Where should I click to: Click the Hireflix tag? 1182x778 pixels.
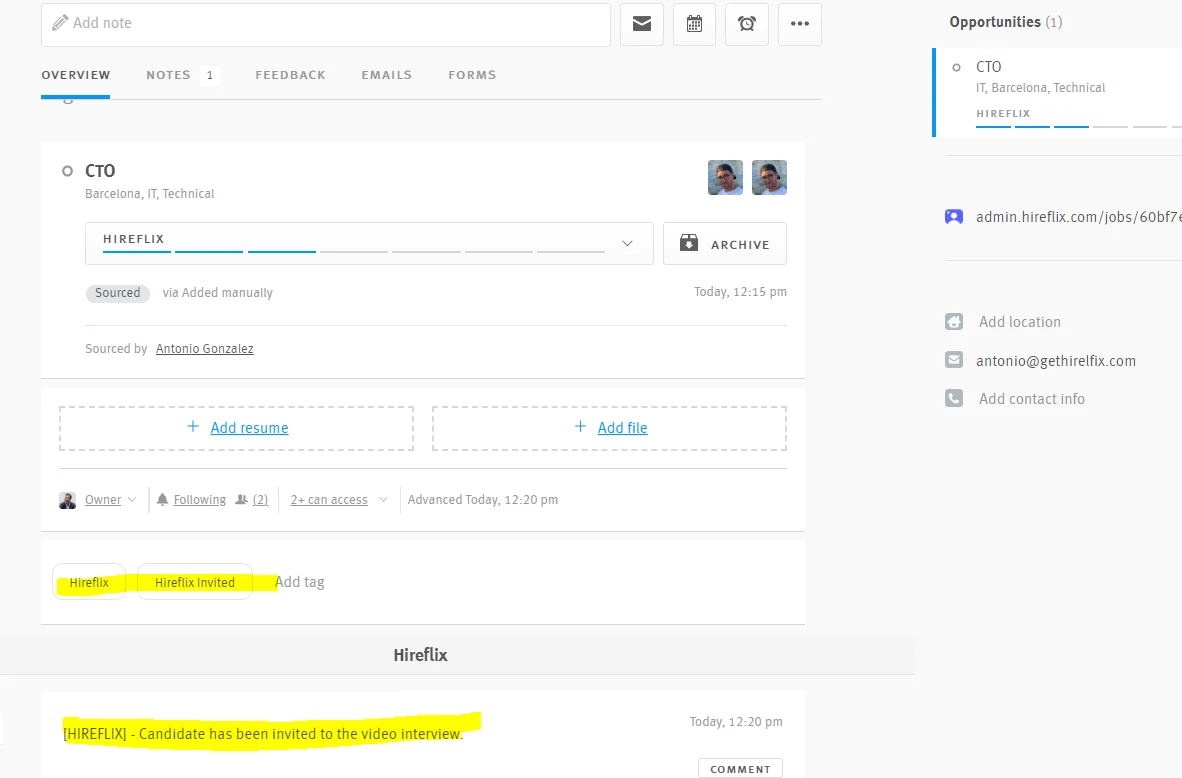coord(89,582)
